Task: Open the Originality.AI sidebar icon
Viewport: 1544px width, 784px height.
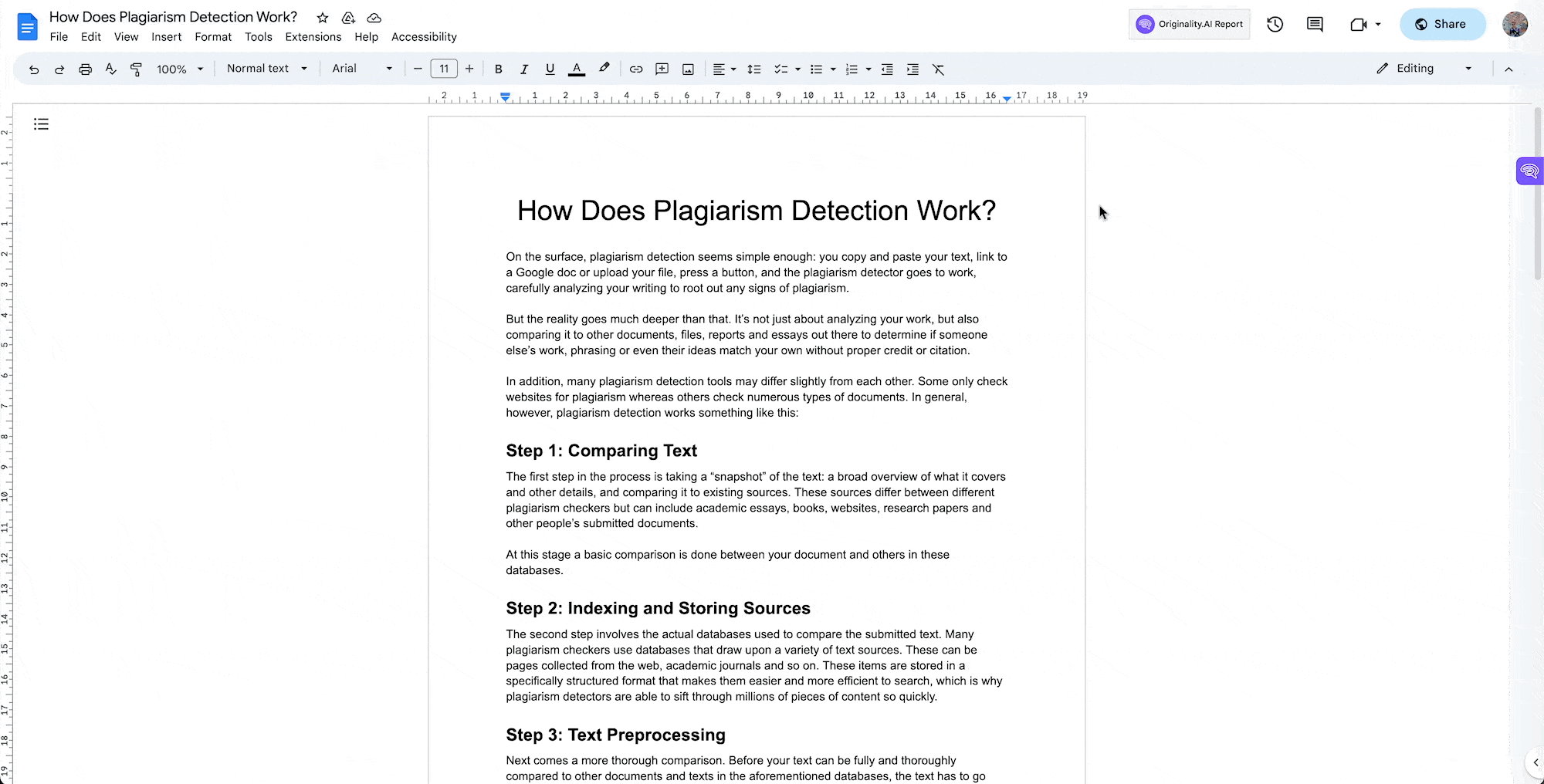Action: point(1529,171)
